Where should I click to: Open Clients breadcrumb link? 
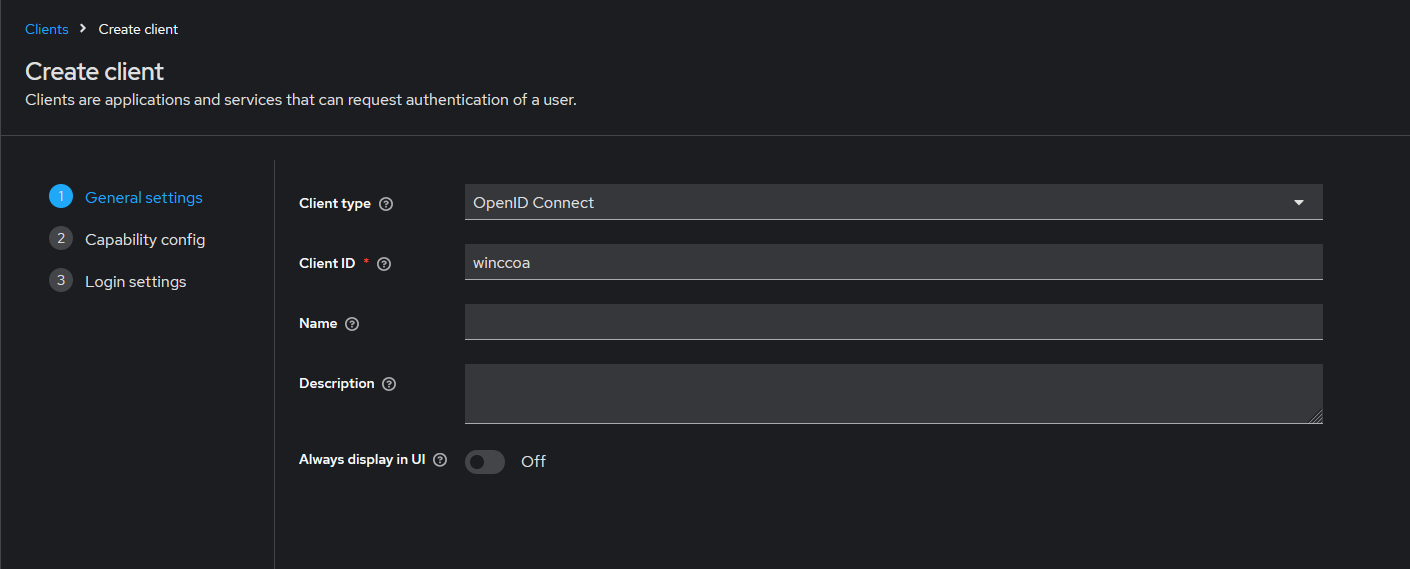(47, 29)
